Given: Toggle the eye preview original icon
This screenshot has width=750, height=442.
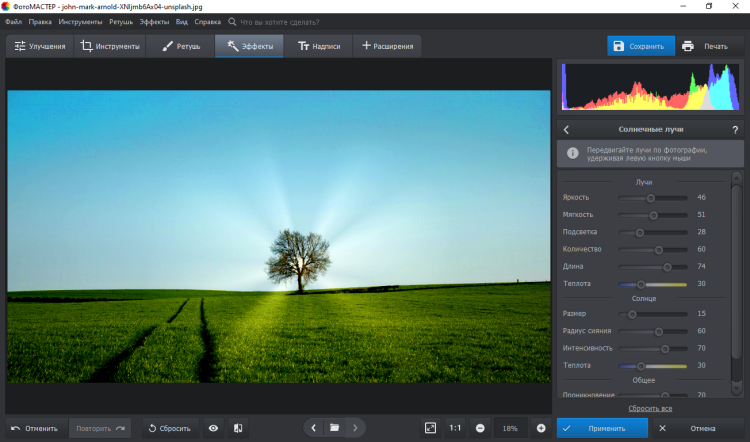Looking at the screenshot, I should click(x=213, y=428).
